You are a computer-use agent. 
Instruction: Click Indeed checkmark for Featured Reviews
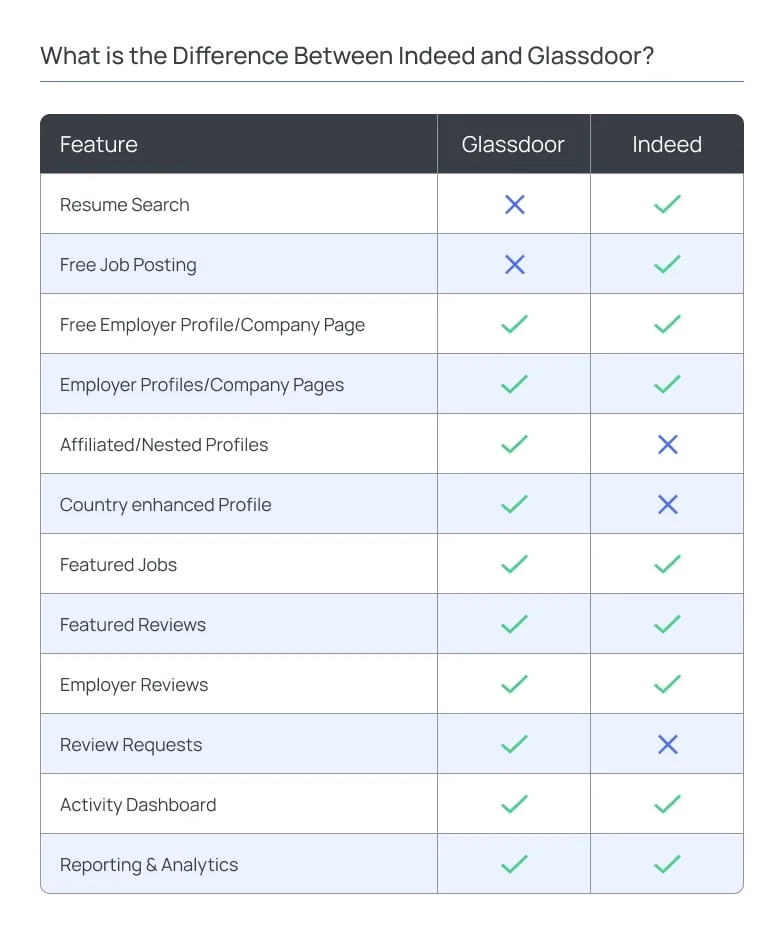coord(667,624)
